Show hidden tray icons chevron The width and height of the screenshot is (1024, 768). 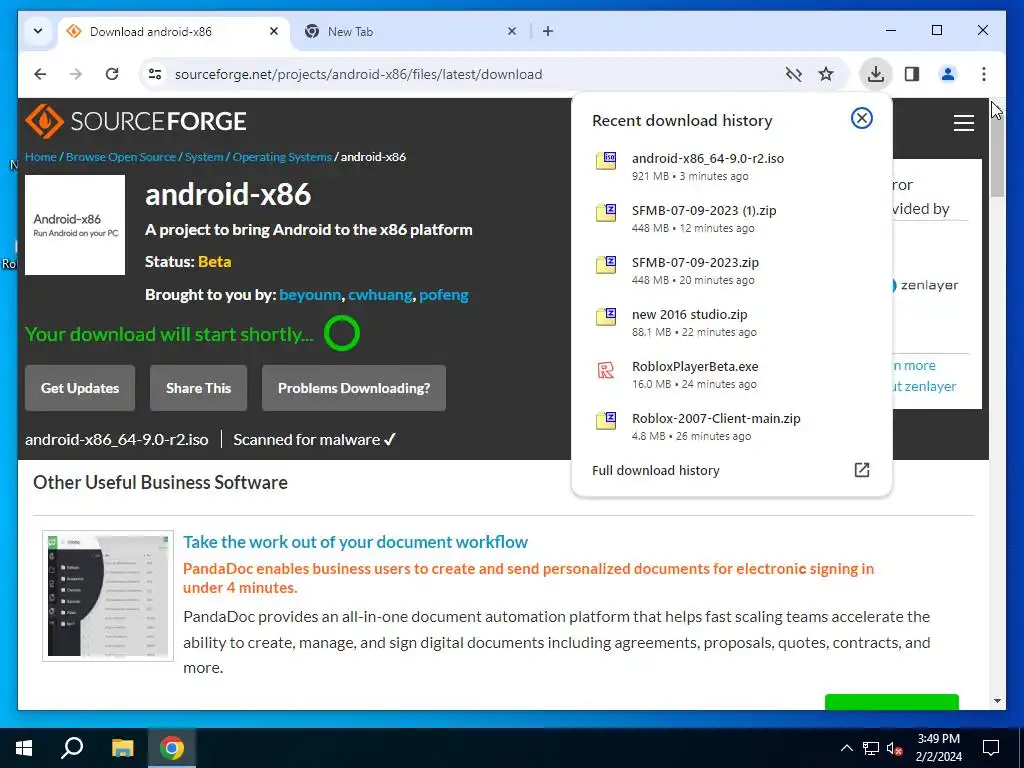pos(846,748)
